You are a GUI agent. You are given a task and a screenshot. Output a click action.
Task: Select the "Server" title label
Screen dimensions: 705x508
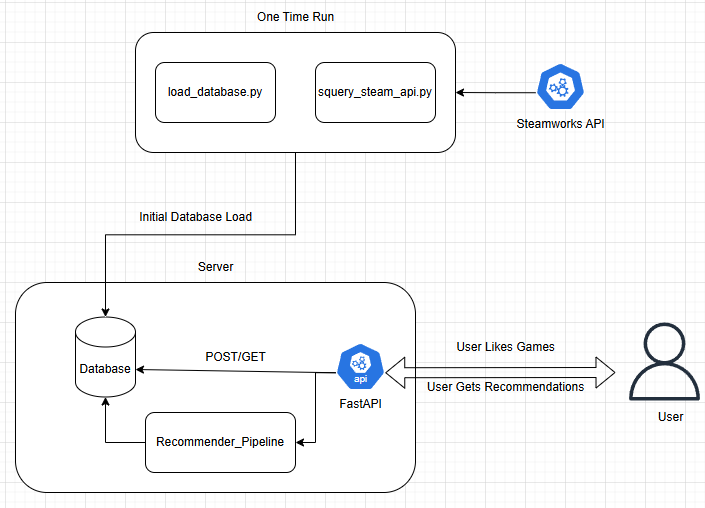(214, 267)
